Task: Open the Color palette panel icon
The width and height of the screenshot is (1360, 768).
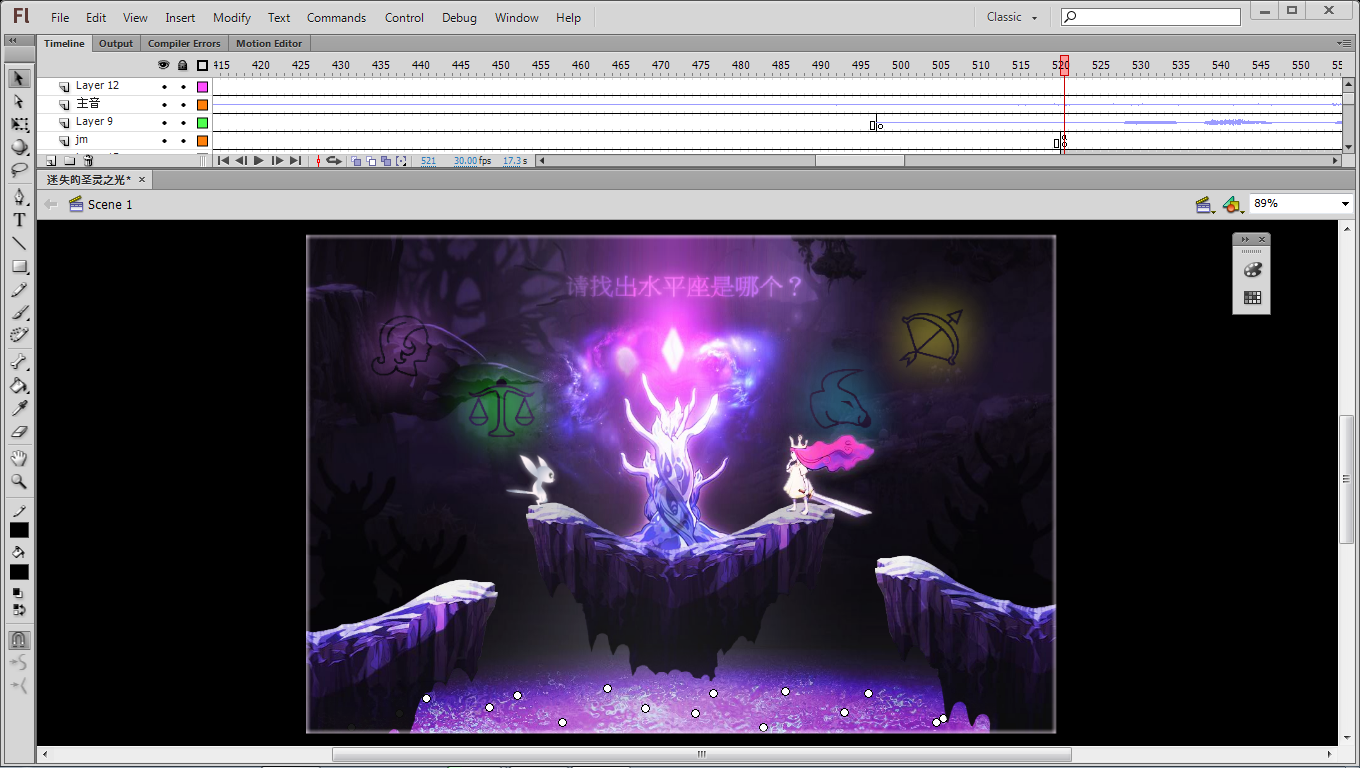Action: pos(1252,270)
